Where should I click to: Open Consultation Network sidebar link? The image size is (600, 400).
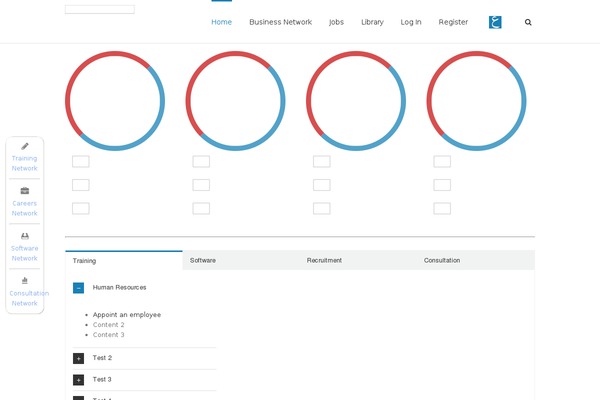tap(29, 298)
